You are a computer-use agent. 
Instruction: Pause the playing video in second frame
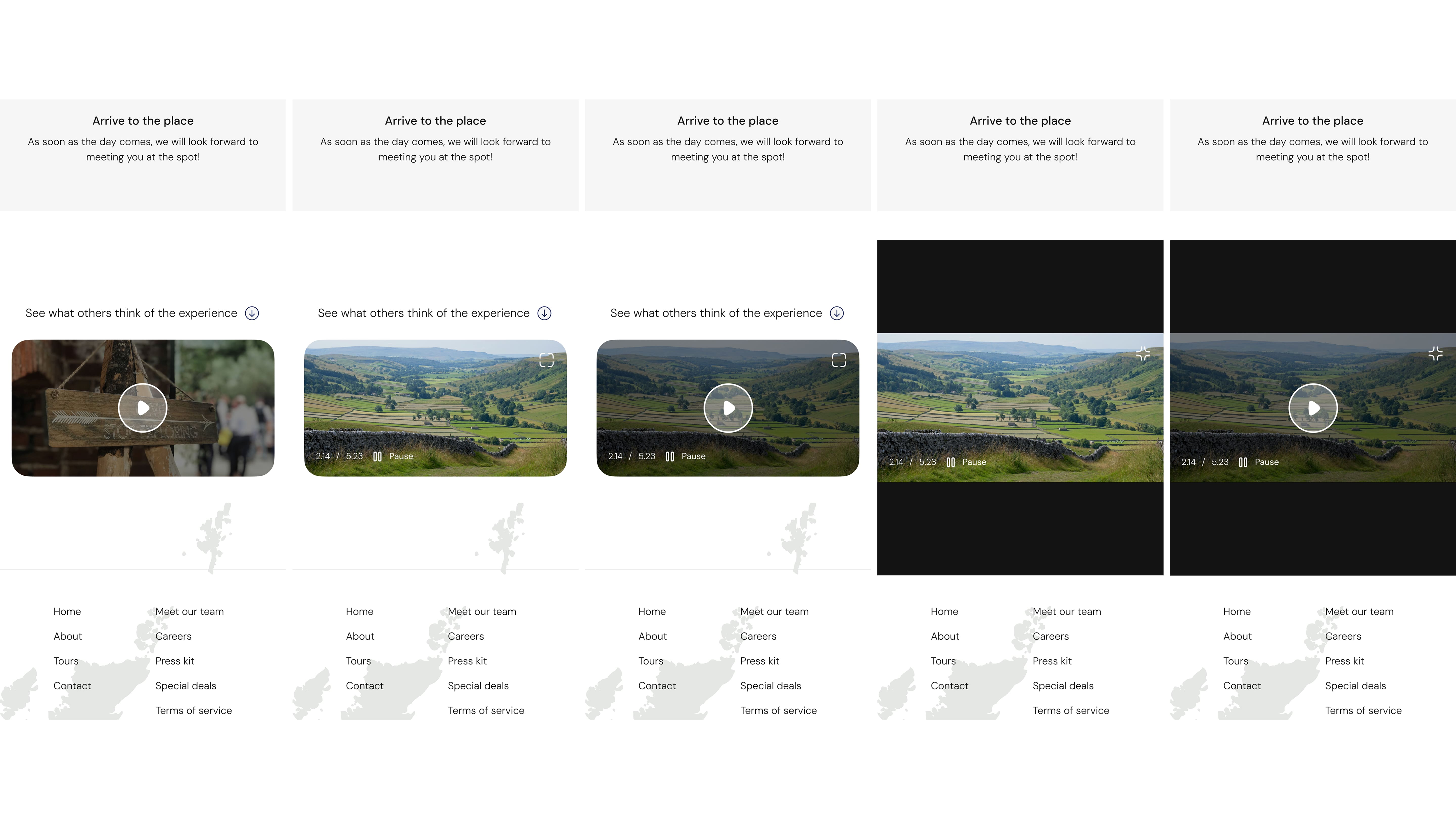point(393,456)
